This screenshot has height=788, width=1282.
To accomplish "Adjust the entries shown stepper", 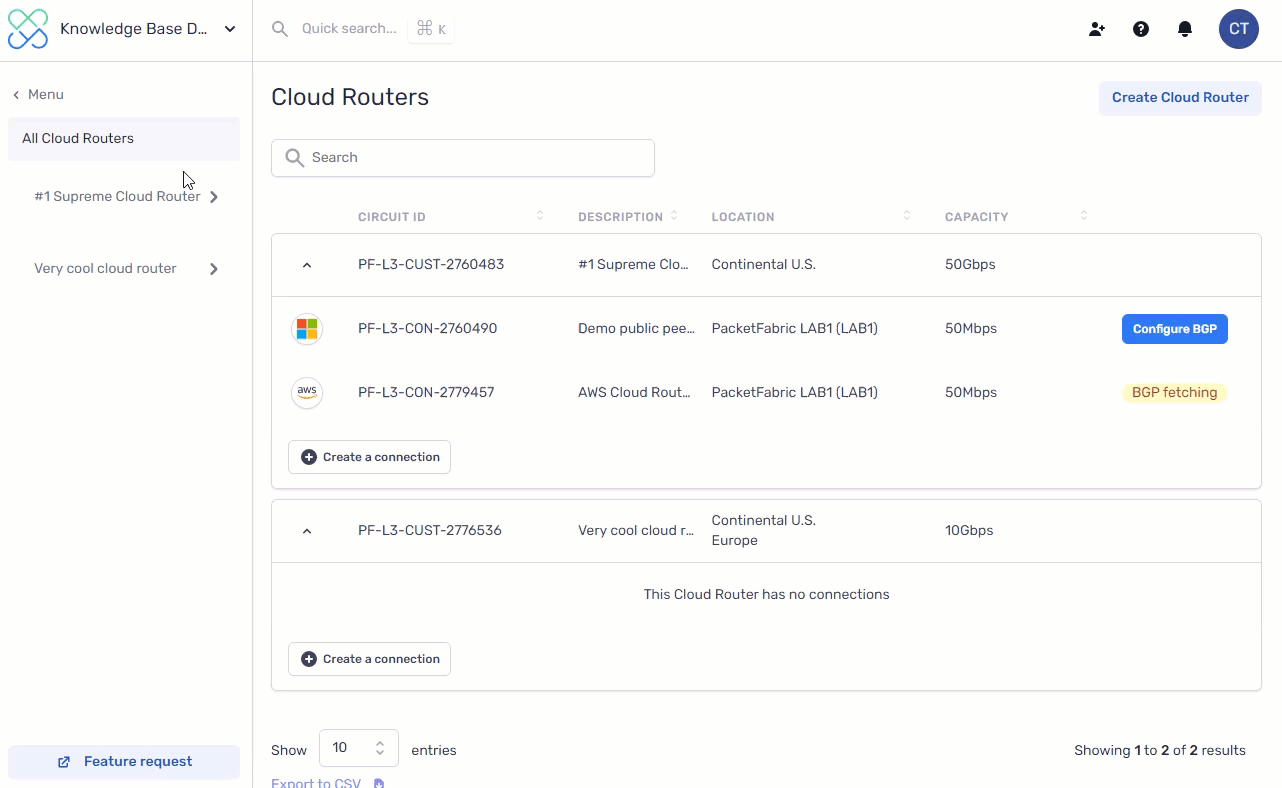I will (x=379, y=747).
